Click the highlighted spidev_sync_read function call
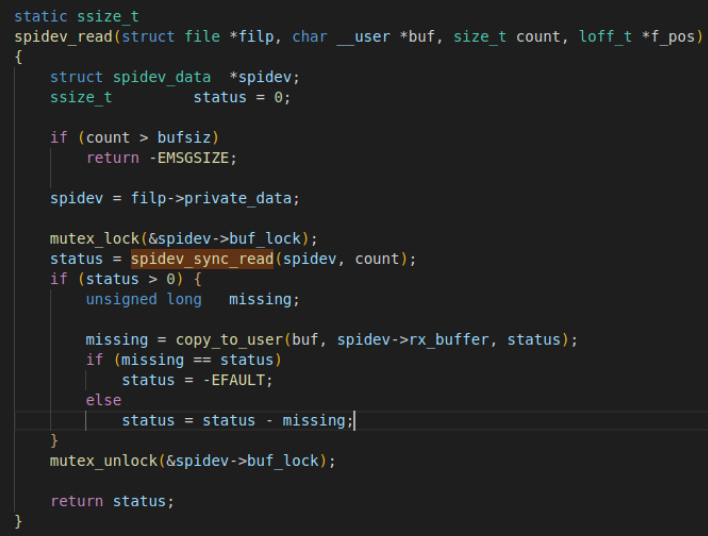This screenshot has width=708, height=536. pyautogui.click(x=202, y=259)
